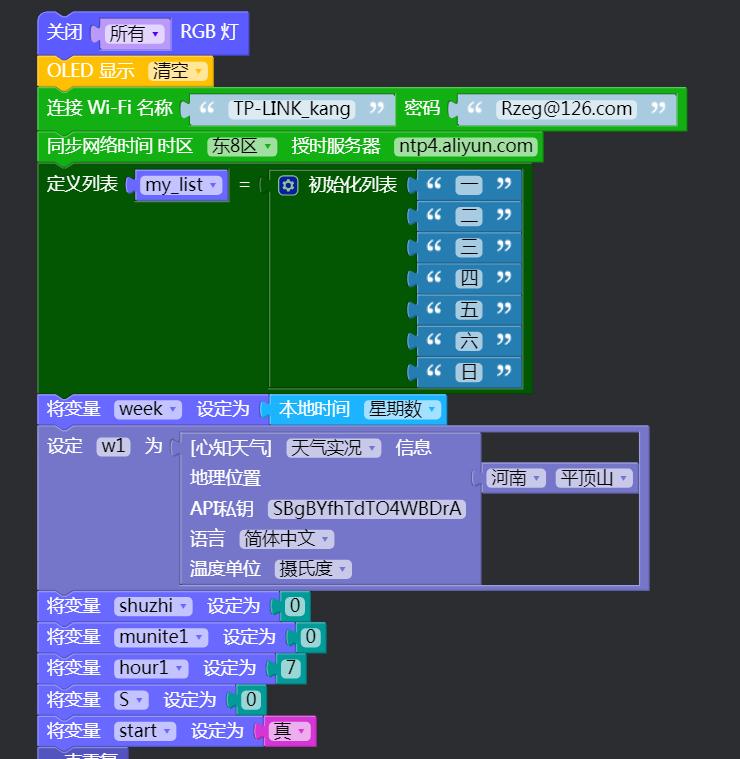Screen dimensions: 740x759
Task: Select the list item text 二
Action: pos(468,216)
